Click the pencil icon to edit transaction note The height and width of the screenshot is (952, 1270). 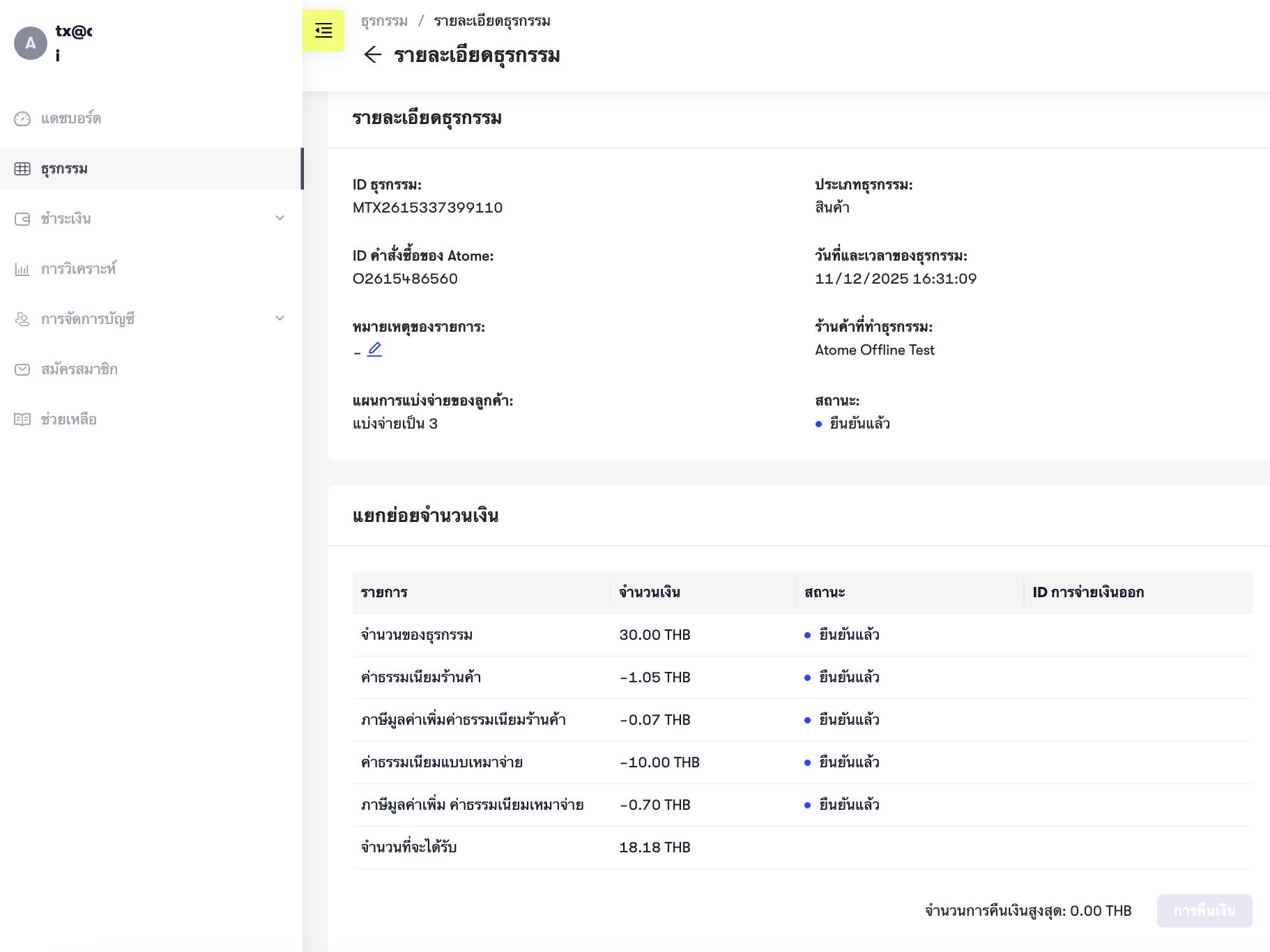point(375,348)
